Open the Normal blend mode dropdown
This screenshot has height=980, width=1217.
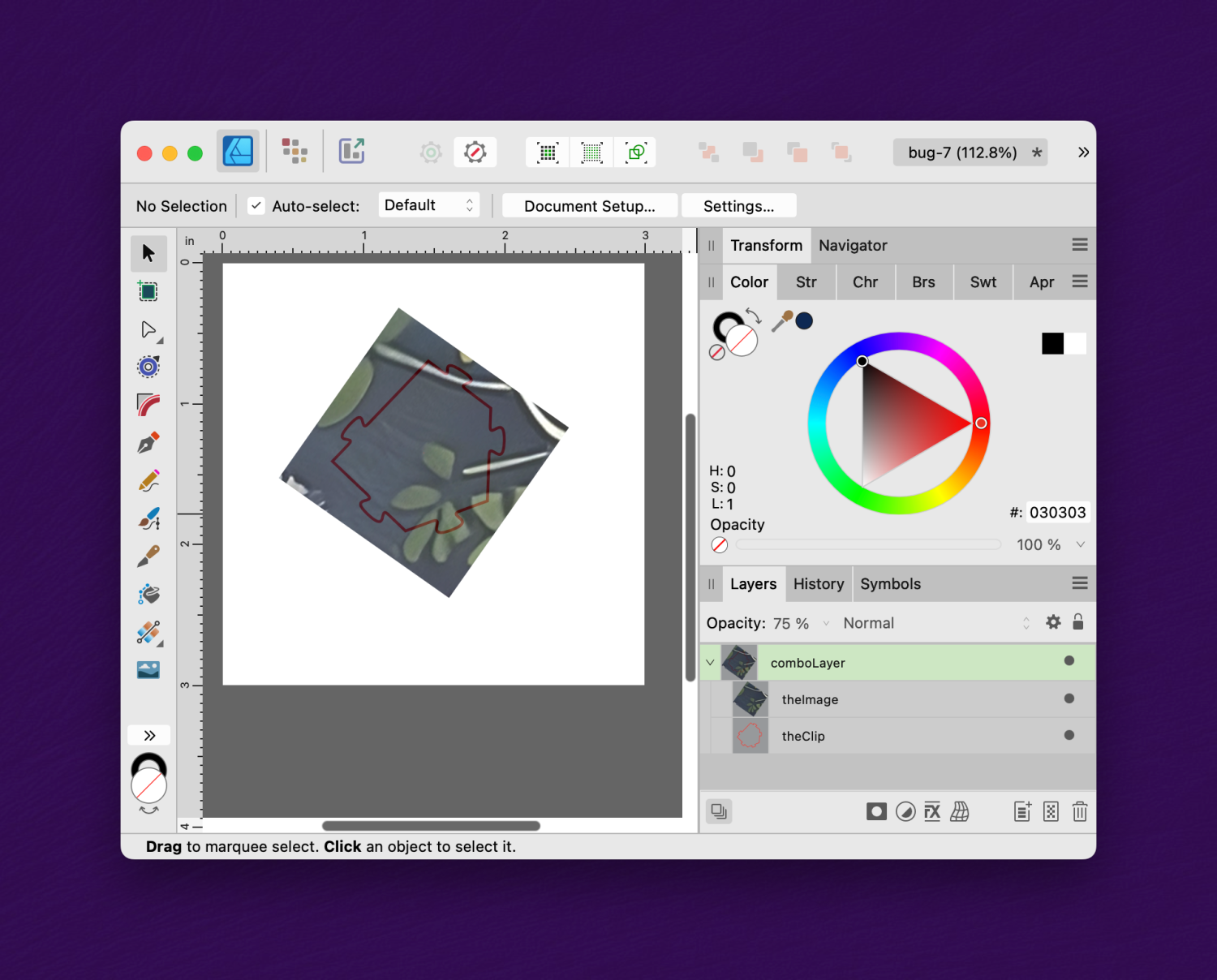point(937,623)
